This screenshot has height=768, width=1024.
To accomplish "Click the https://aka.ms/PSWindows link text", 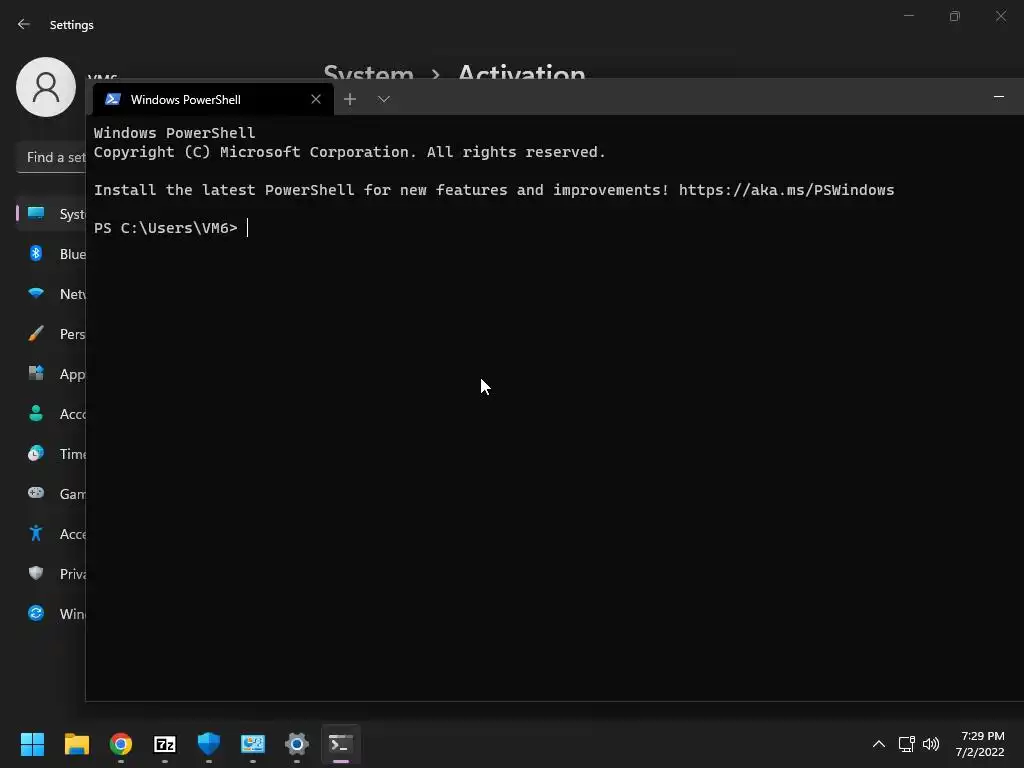I will point(786,190).
